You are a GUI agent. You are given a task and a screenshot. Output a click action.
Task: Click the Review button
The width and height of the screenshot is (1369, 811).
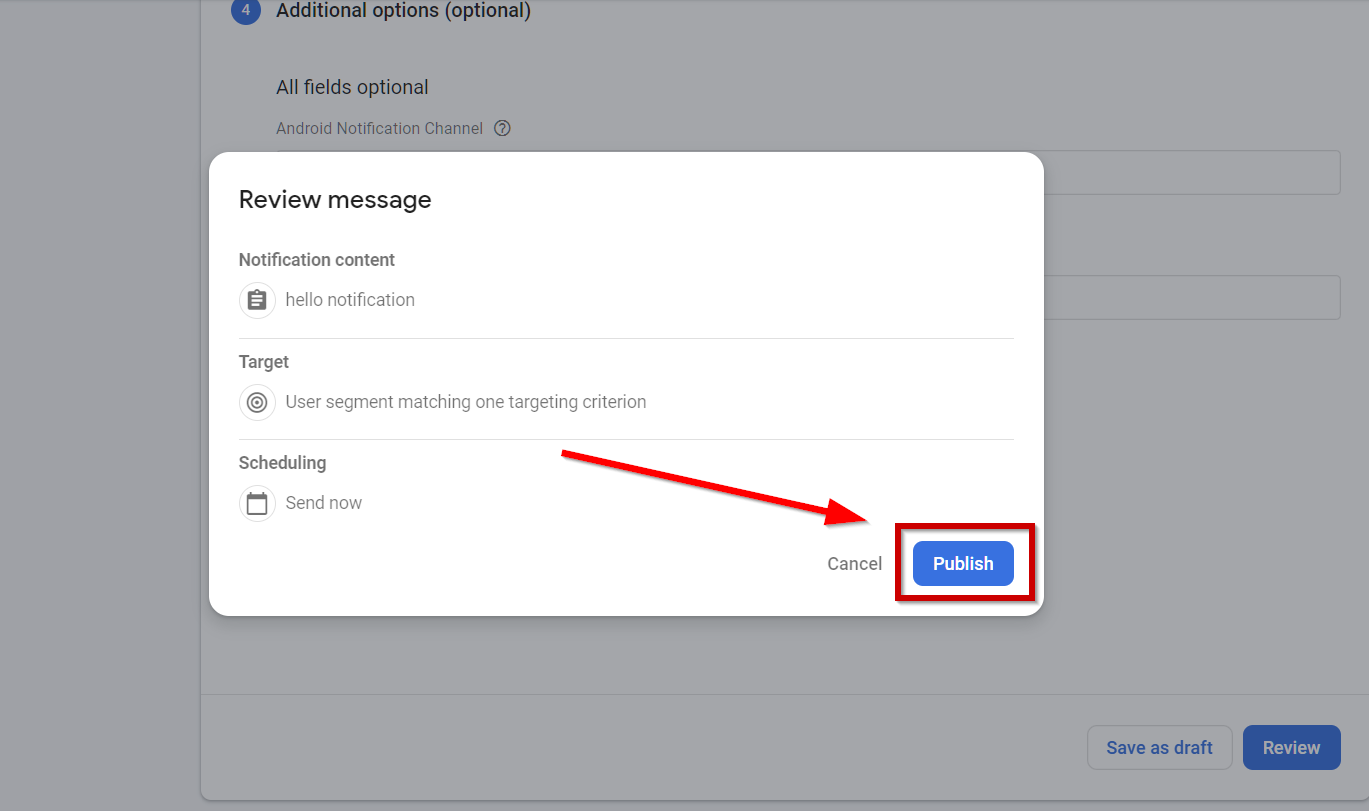click(1291, 747)
